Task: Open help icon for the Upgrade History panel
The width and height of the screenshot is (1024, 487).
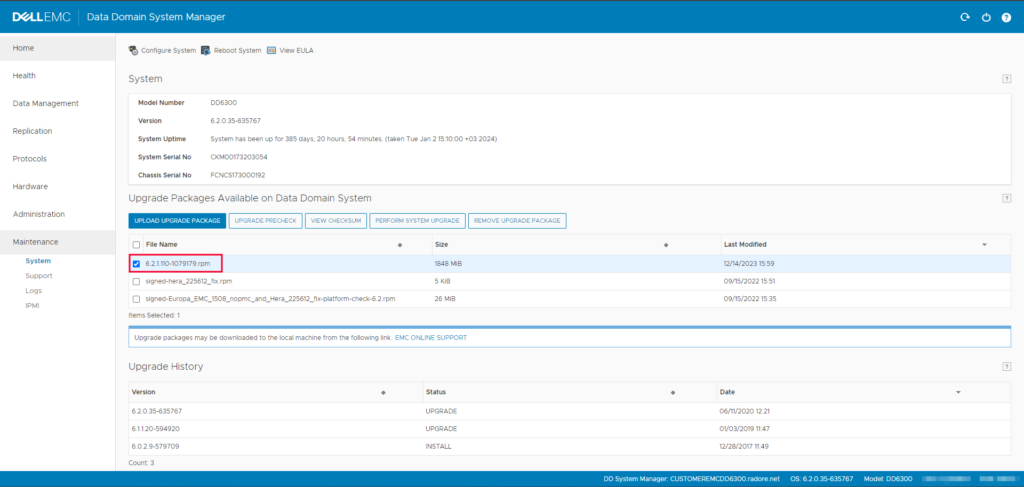Action: point(1006,367)
